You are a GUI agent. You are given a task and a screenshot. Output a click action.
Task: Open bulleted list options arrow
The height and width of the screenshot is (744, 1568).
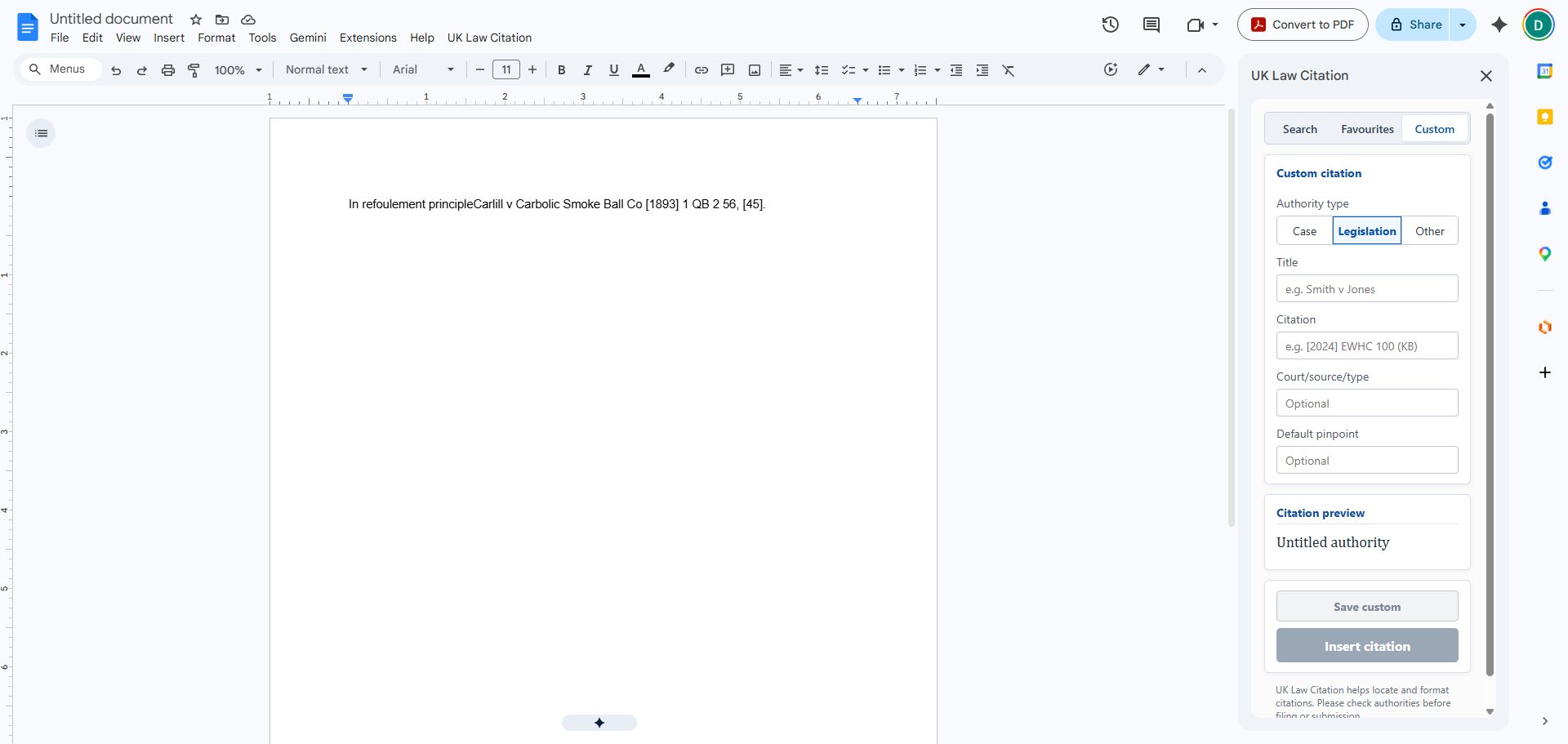pyautogui.click(x=902, y=70)
